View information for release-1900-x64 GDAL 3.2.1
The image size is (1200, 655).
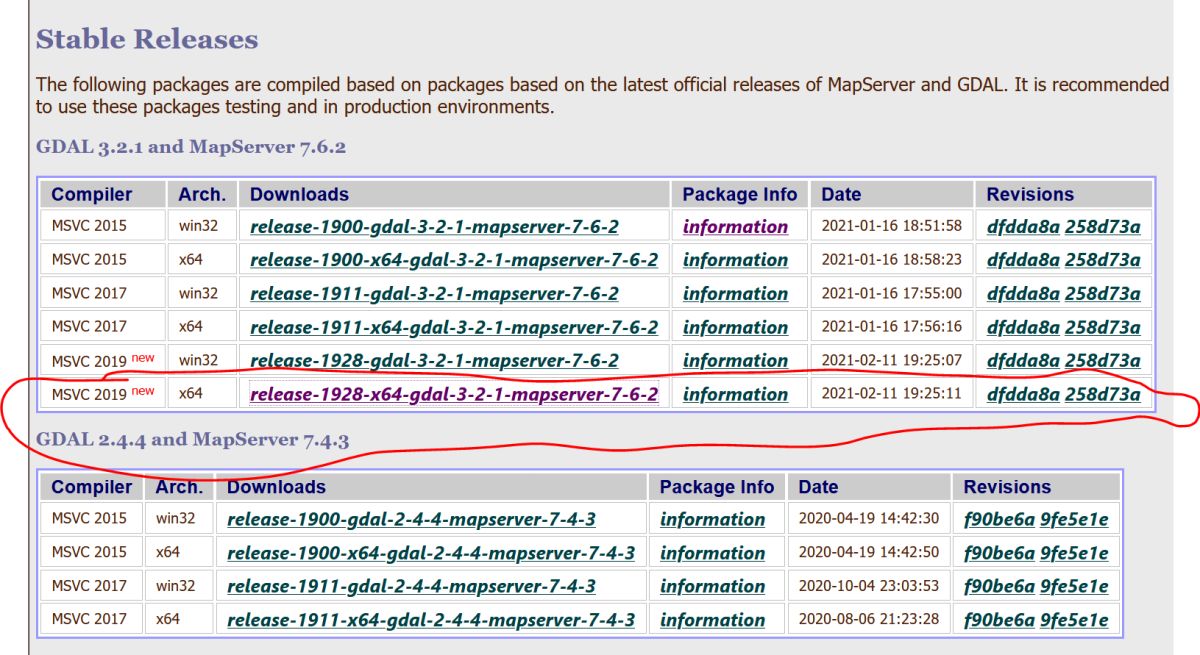[735, 260]
